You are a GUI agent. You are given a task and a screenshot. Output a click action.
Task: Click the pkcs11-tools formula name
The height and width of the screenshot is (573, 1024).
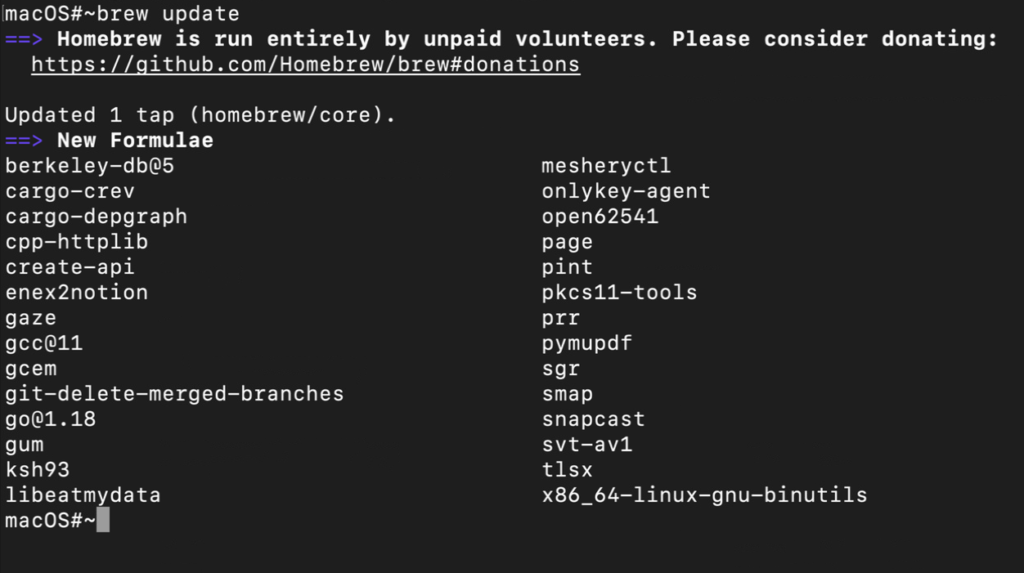click(619, 293)
